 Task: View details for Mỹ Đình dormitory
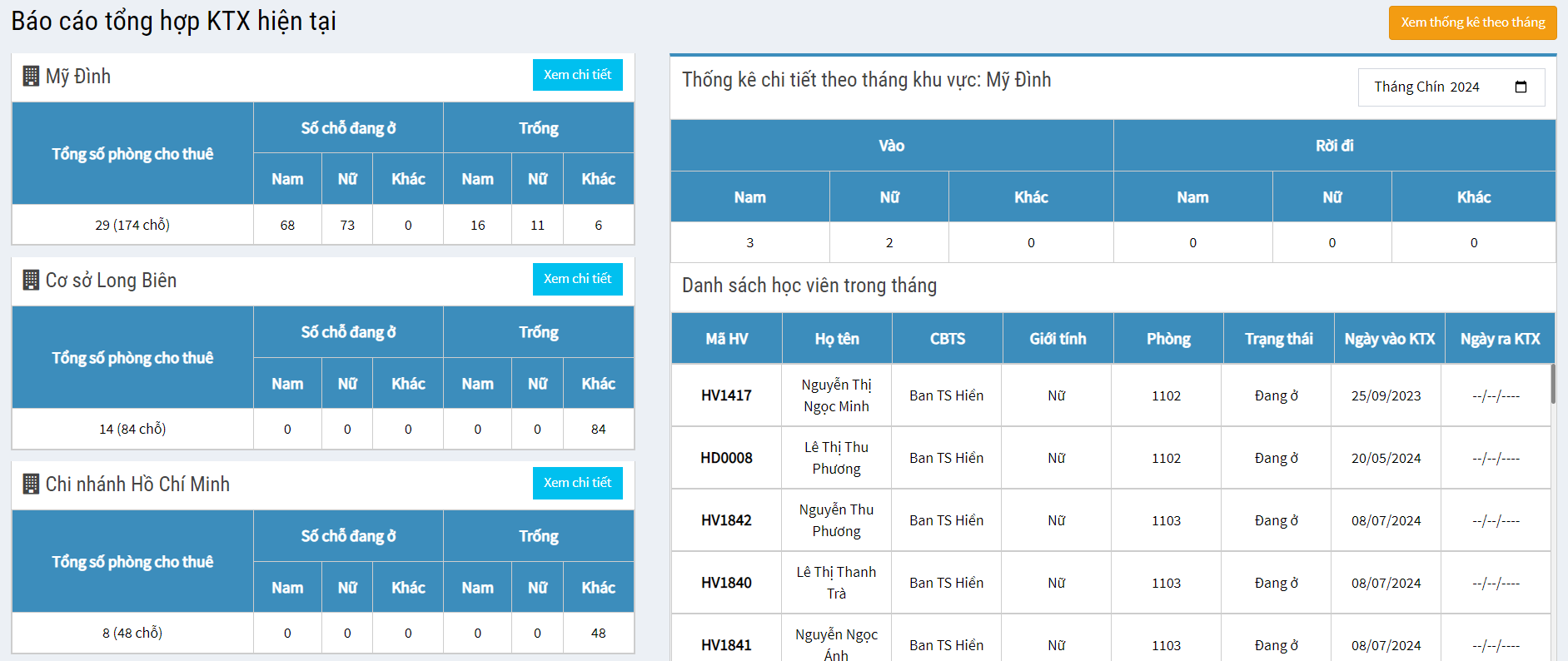[x=577, y=75]
